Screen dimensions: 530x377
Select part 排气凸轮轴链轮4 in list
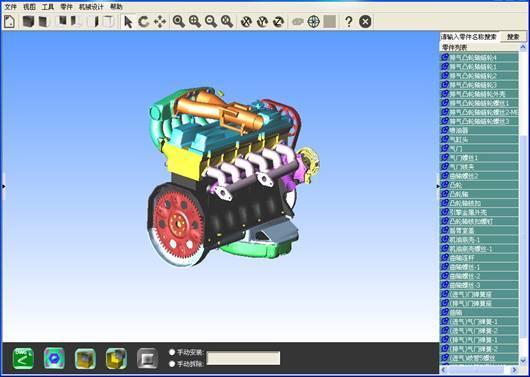[479, 57]
